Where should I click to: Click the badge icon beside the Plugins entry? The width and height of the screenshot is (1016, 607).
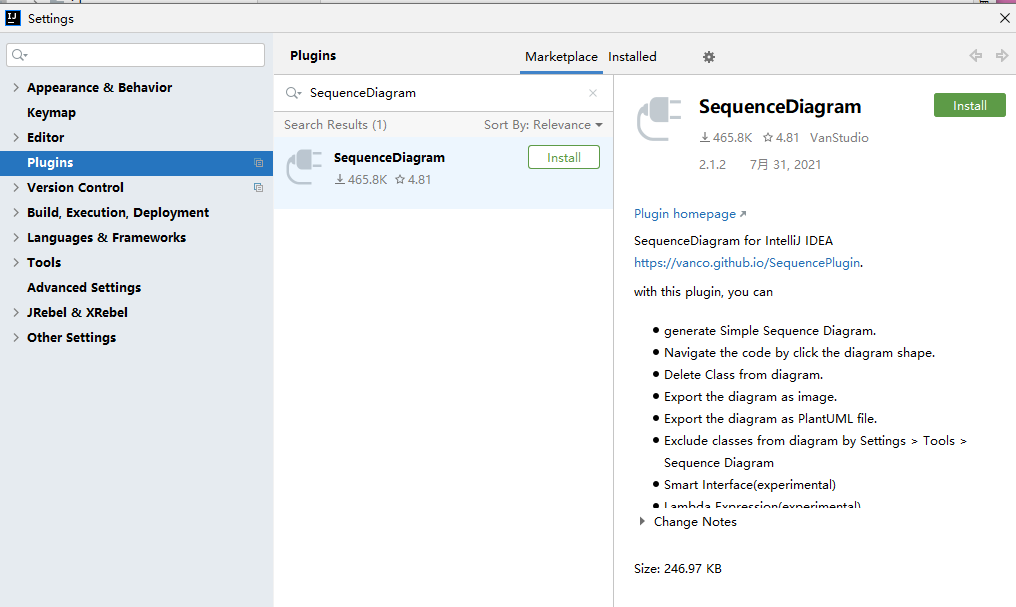pos(258,162)
